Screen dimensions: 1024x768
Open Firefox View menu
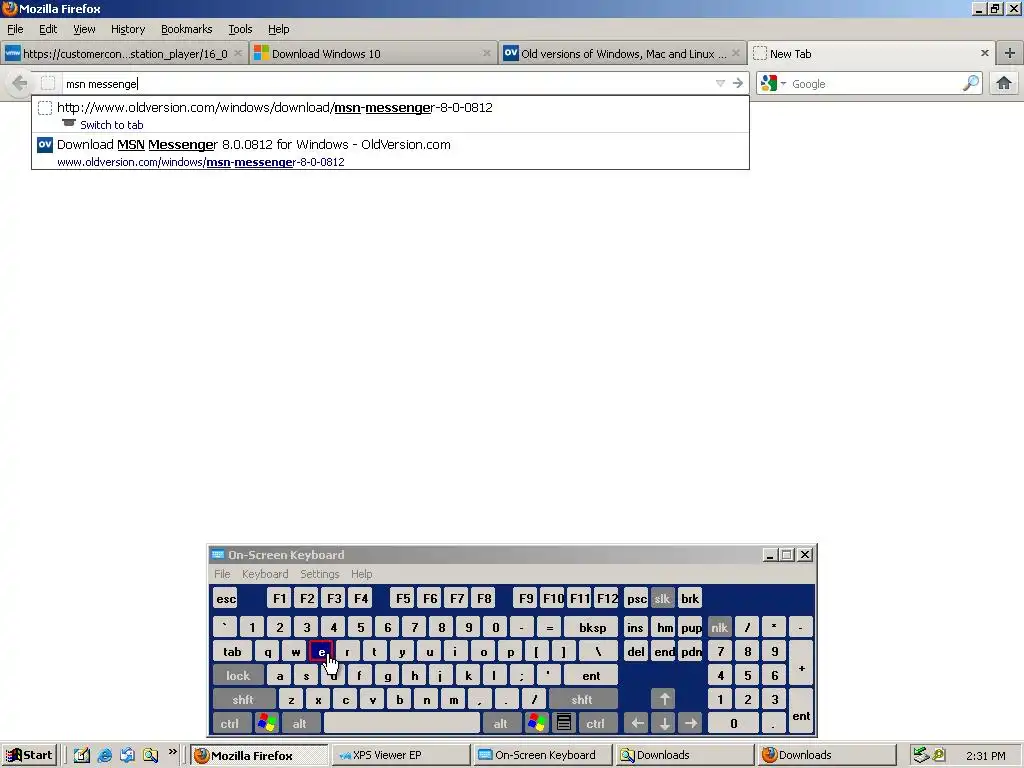click(x=84, y=29)
